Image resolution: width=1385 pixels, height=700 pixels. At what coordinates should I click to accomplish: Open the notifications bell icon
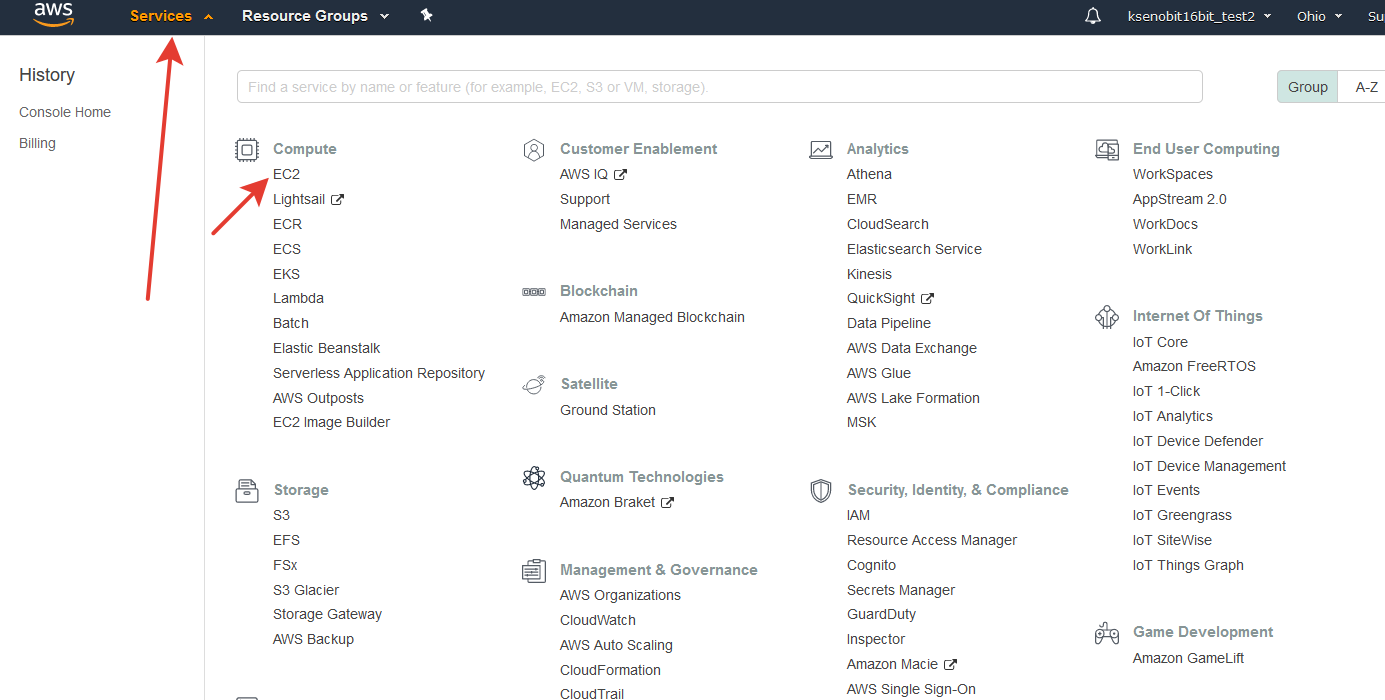click(x=1093, y=16)
